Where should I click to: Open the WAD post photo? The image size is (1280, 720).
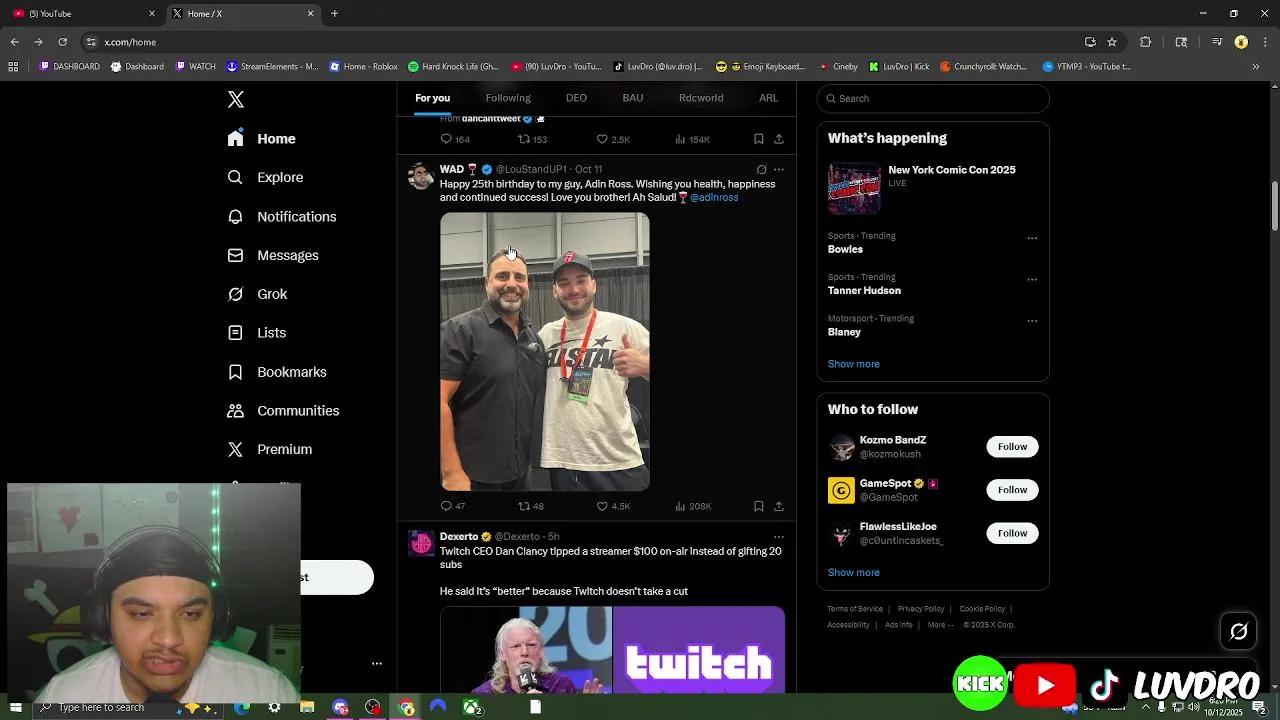click(x=545, y=351)
